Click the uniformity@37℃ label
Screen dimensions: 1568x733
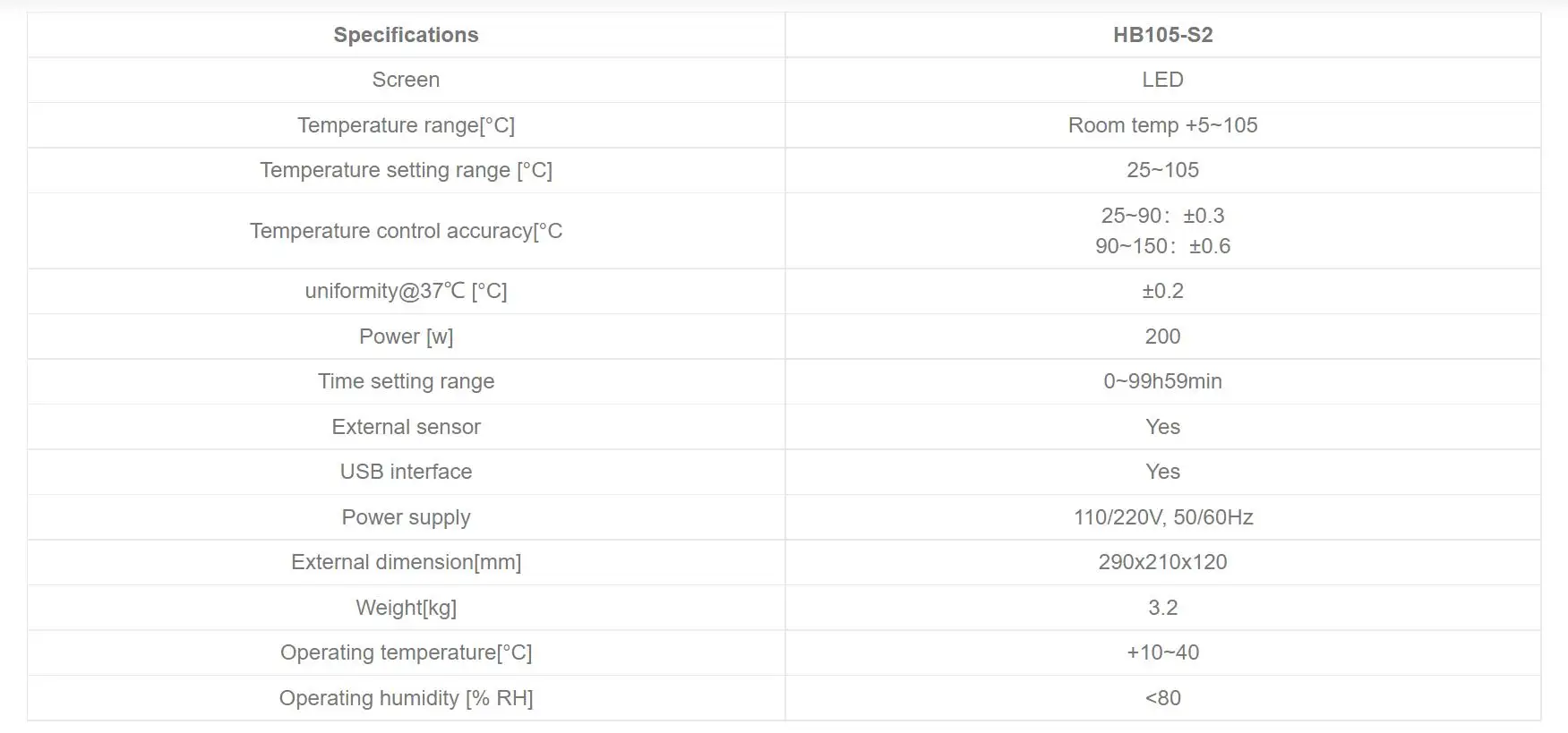coord(406,291)
